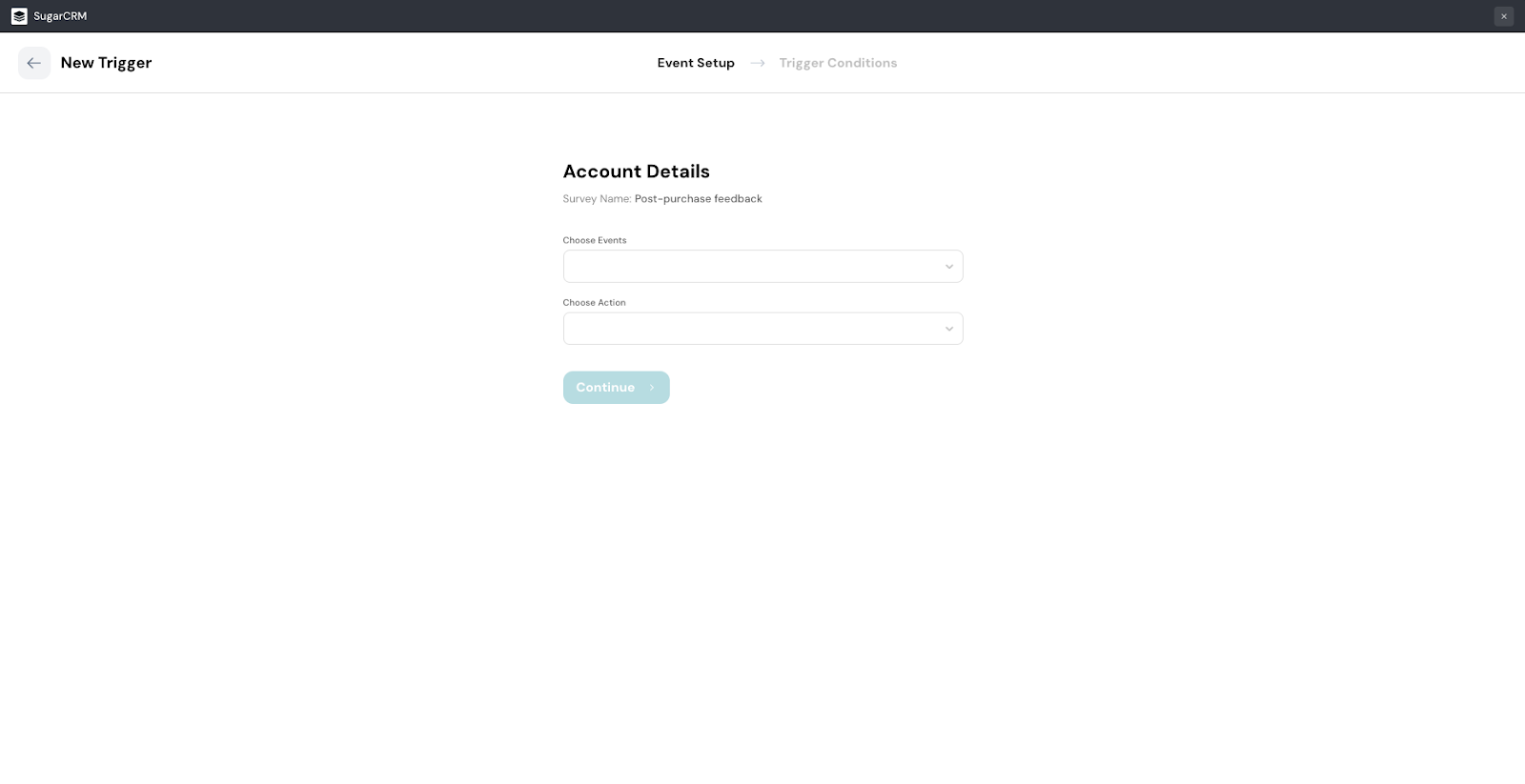This screenshot has height=784, width=1525.
Task: Close the New Trigger window
Action: tap(1504, 16)
